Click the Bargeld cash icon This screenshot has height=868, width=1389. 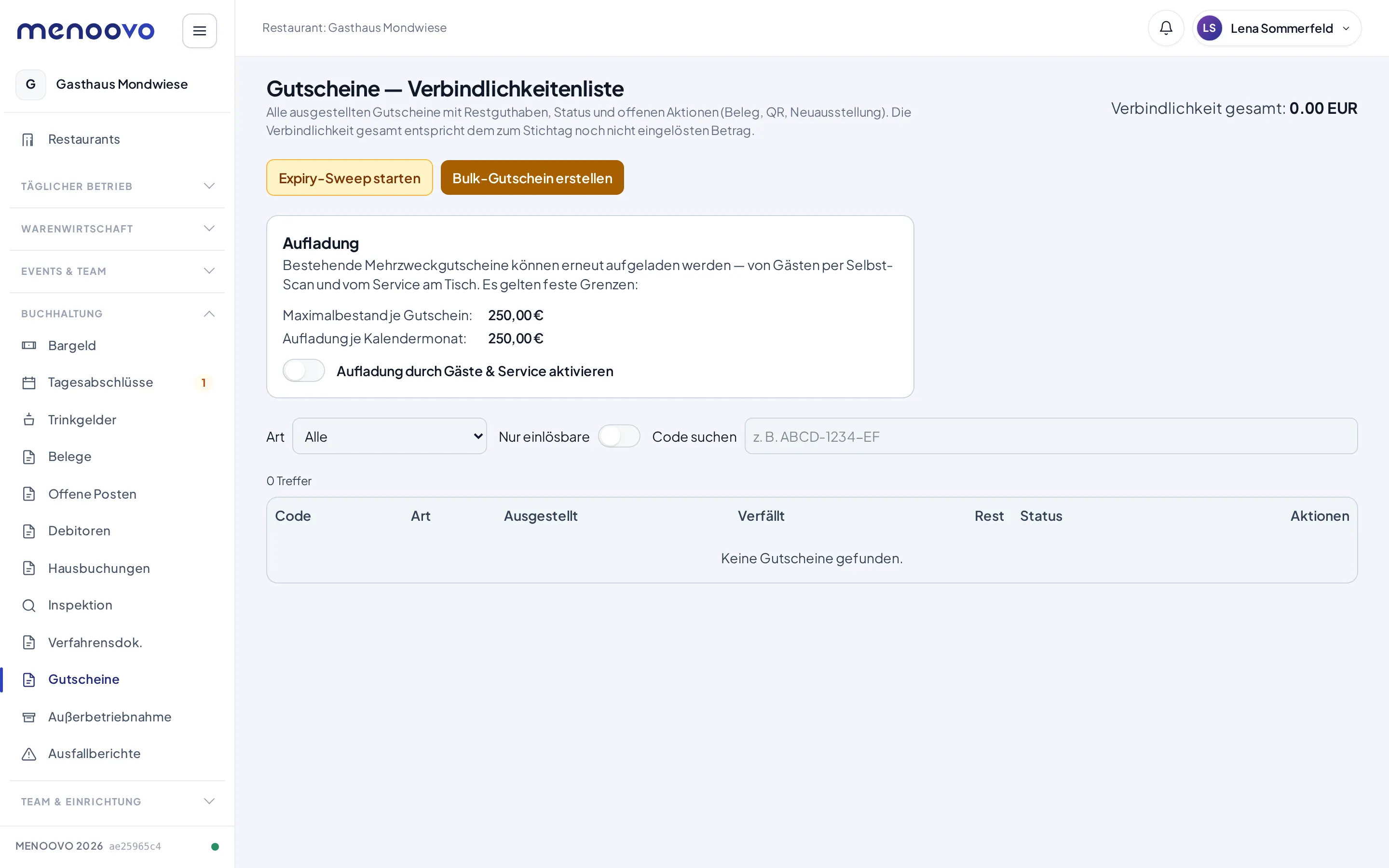tap(29, 346)
